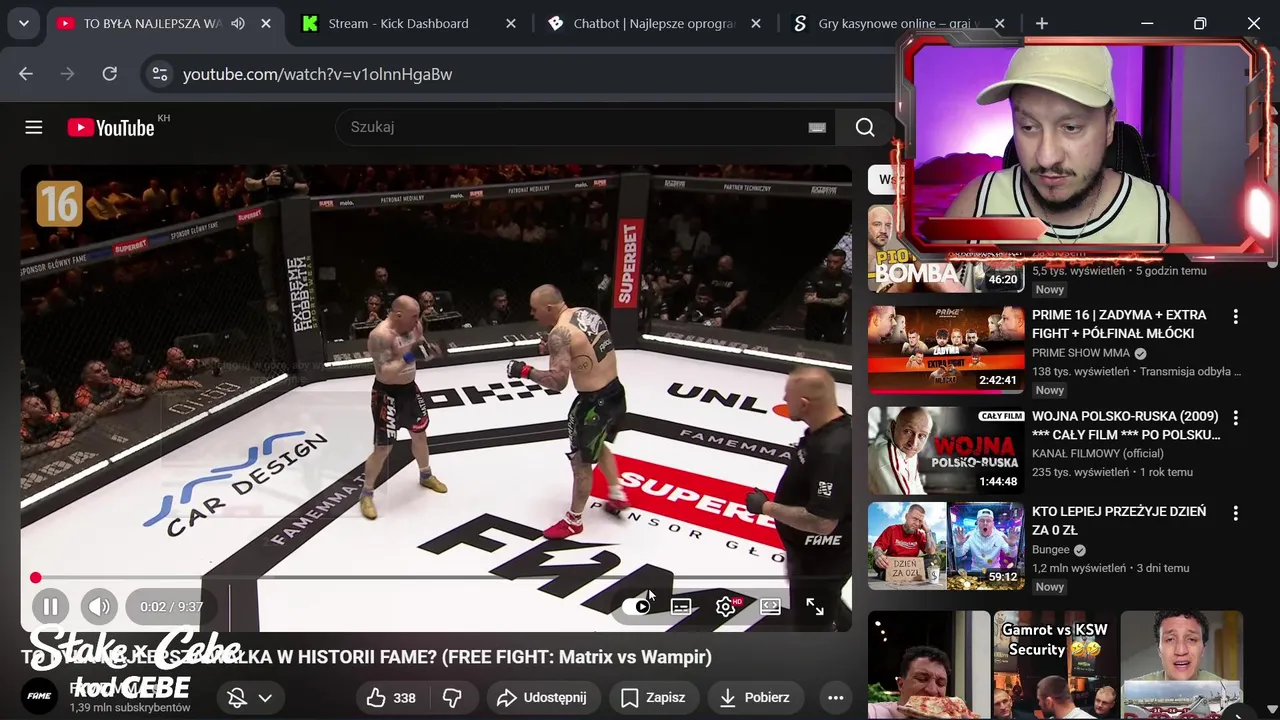Open a new browser tab
1280x720 pixels.
pyautogui.click(x=1042, y=23)
